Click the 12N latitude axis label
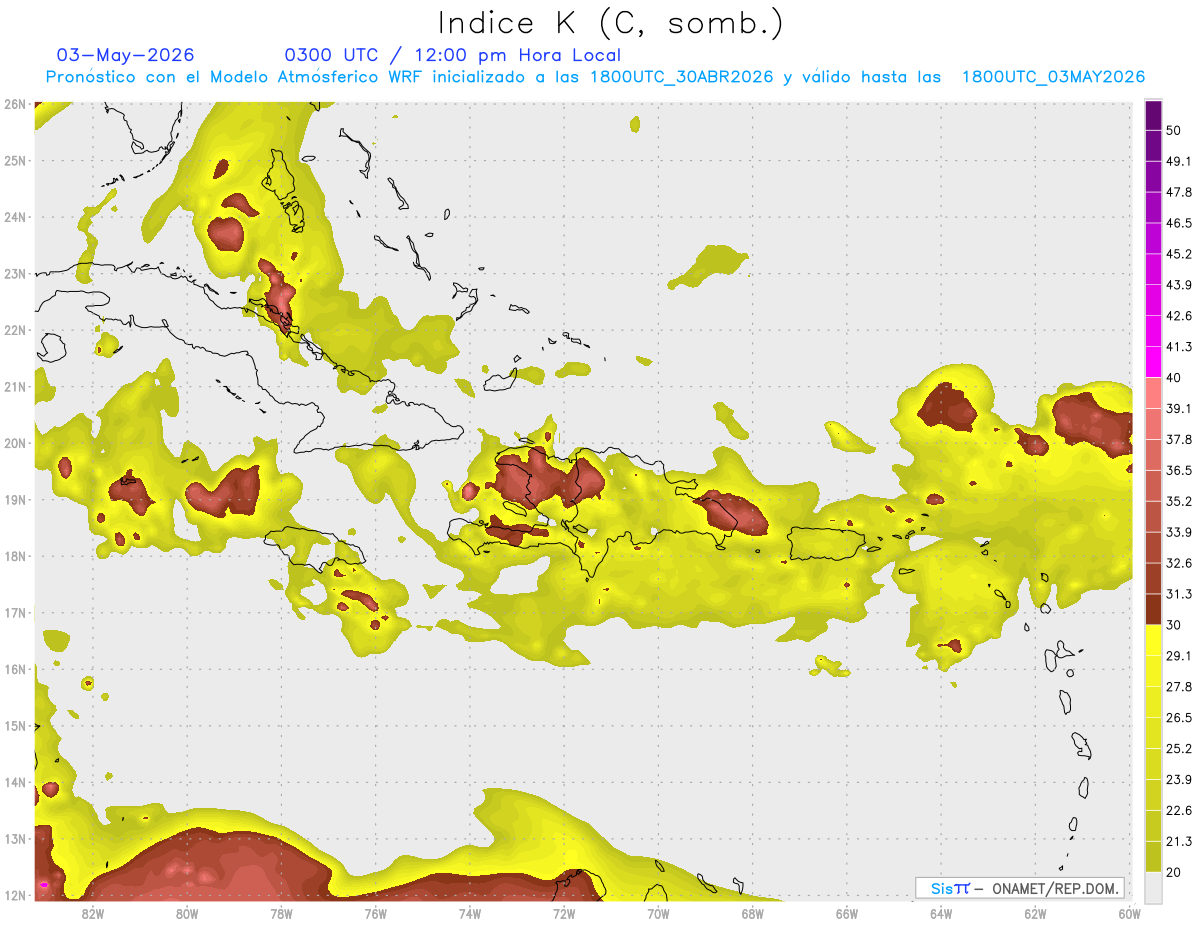Viewport: 1200px width, 927px height. tap(15, 895)
